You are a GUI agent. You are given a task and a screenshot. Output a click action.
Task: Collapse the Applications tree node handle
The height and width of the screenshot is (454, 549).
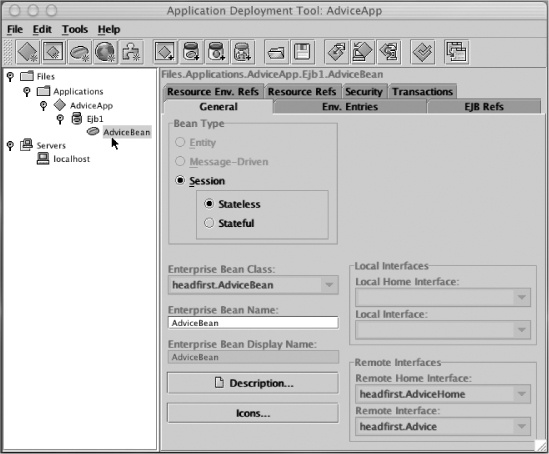[x=27, y=91]
